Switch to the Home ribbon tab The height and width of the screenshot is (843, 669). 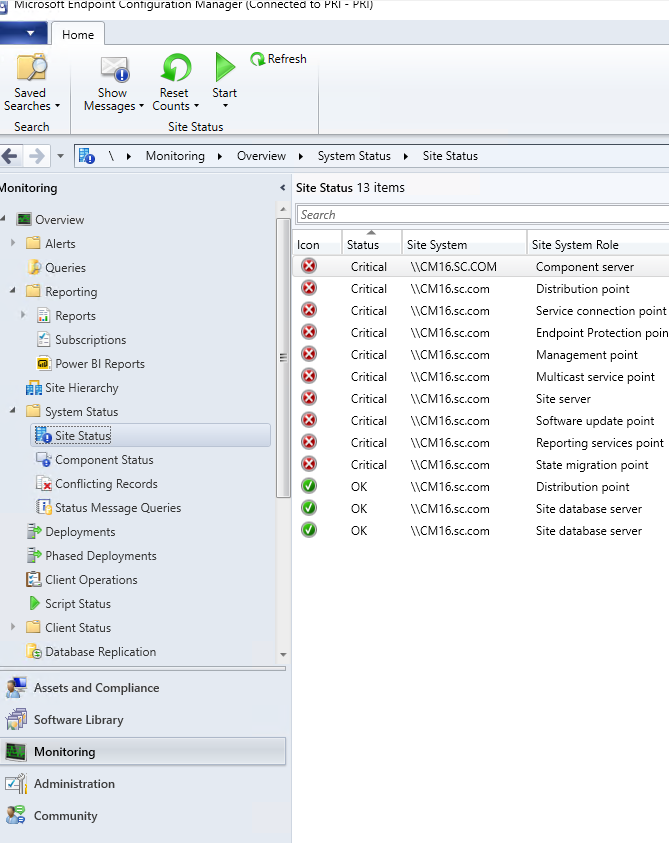coord(78,35)
